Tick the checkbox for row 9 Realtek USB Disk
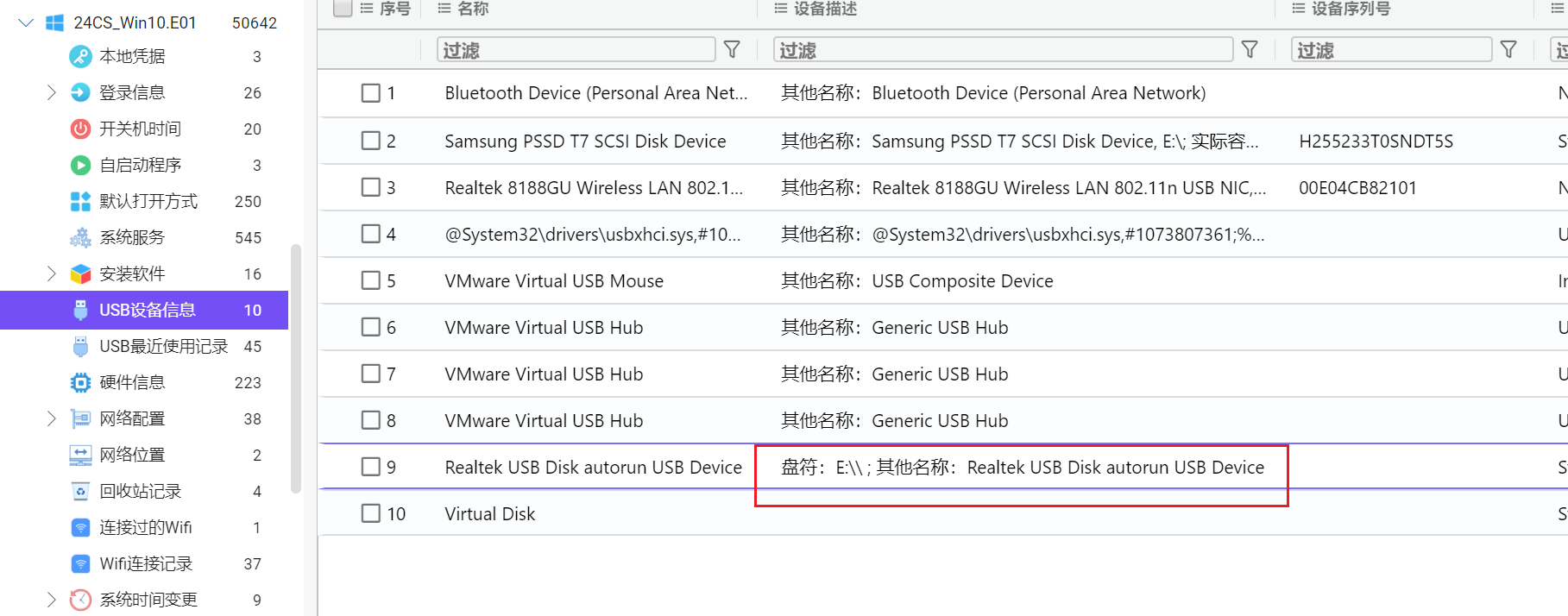Screen dimensions: 1568x616 click(x=371, y=467)
